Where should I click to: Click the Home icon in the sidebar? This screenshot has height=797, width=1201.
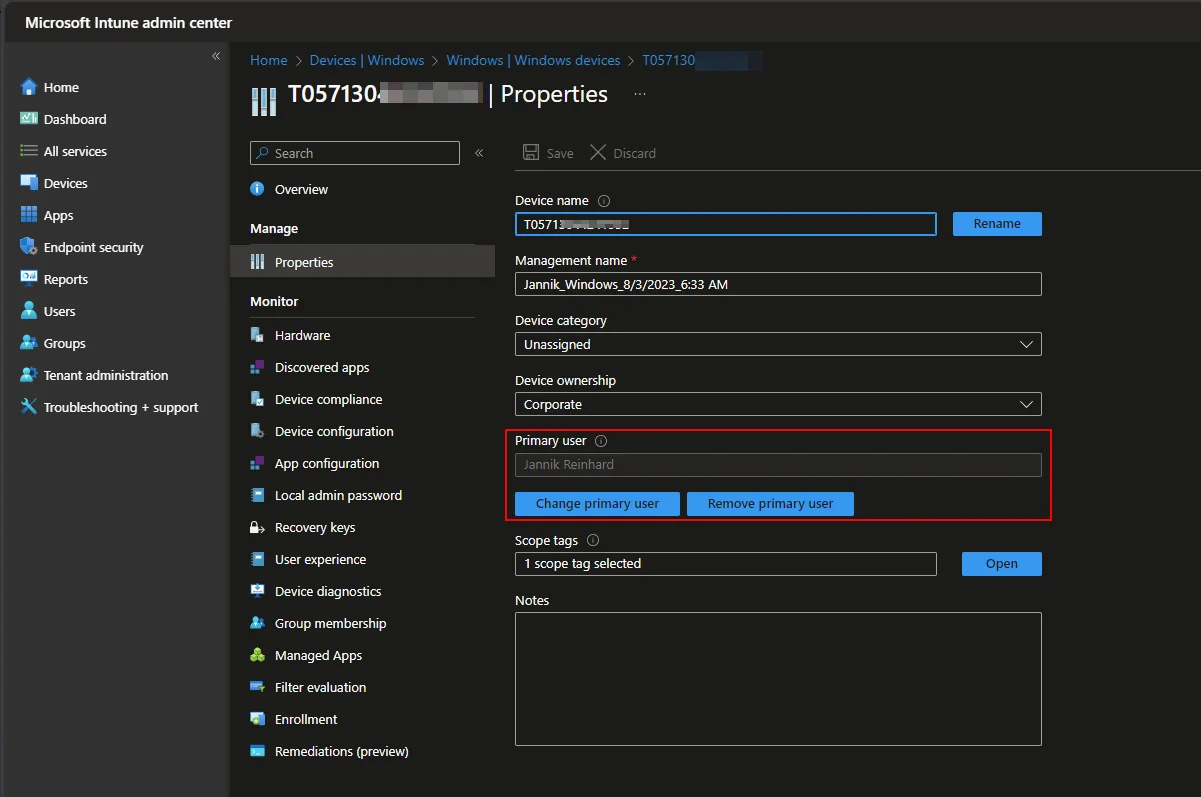[x=28, y=87]
